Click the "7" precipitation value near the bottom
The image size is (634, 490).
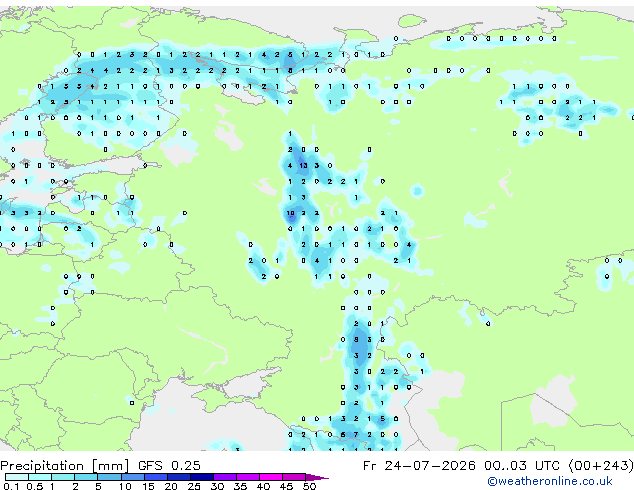click(x=356, y=435)
